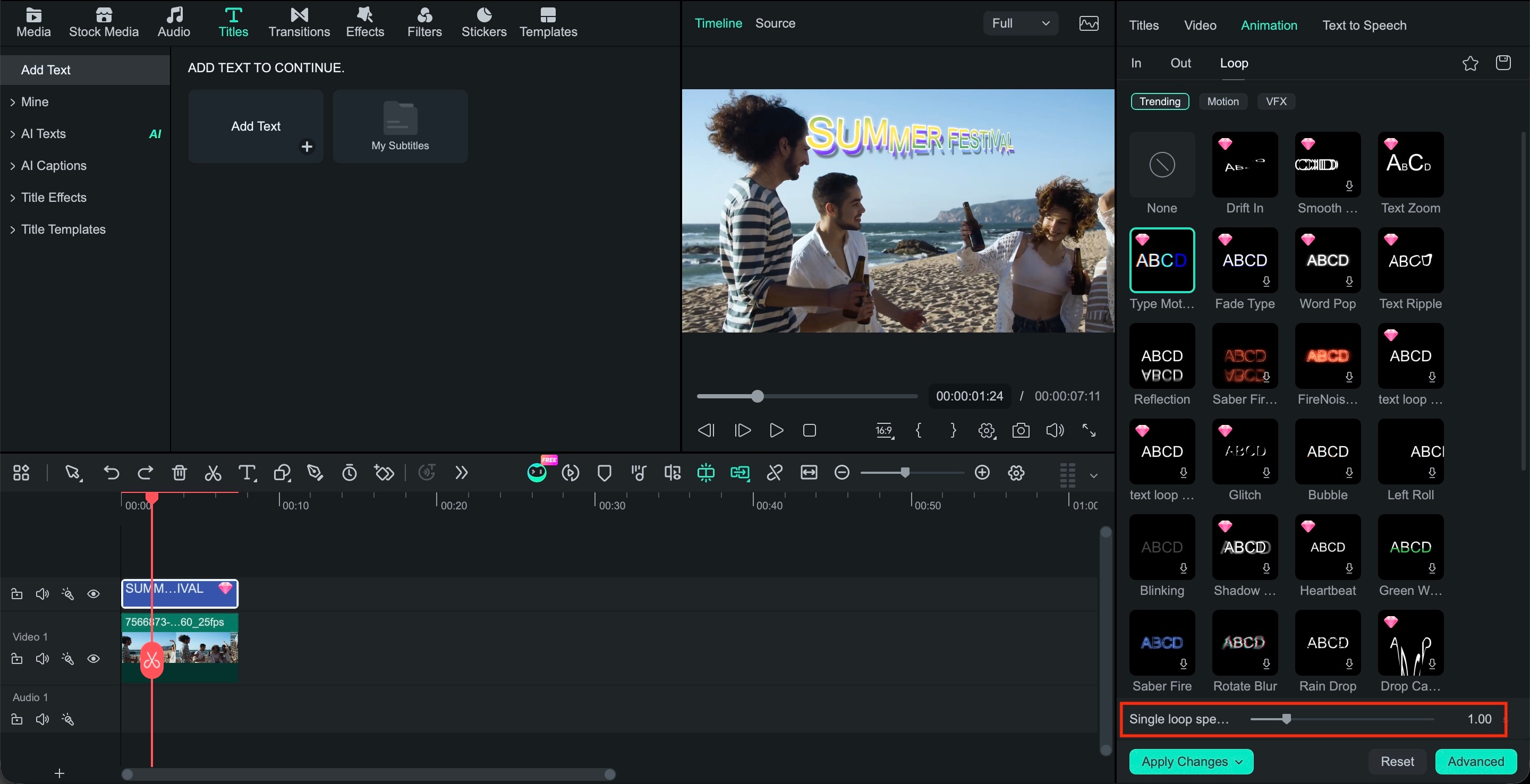Open the speed timer tool
The width and height of the screenshot is (1530, 784).
[x=349, y=473]
